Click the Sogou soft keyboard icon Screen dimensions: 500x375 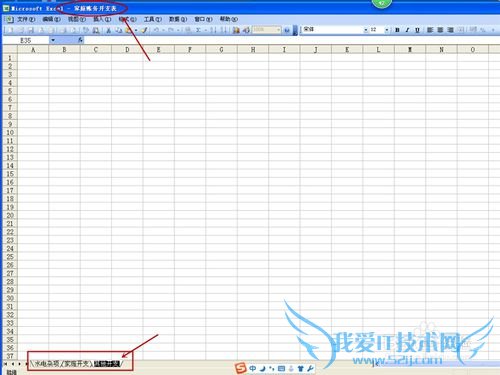pos(281,368)
